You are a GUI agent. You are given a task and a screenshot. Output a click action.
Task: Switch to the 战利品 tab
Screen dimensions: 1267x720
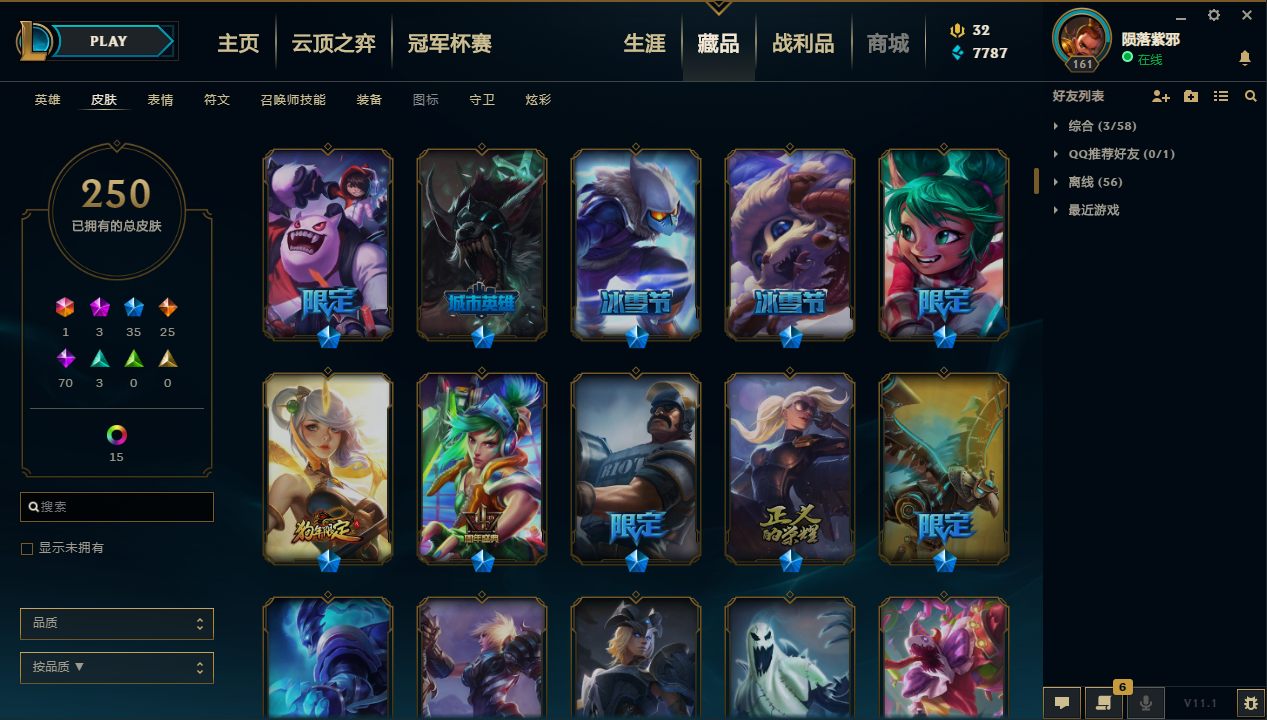(x=803, y=43)
